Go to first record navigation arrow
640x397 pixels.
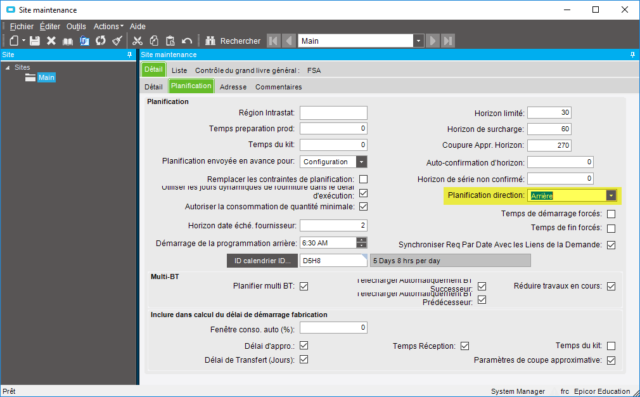pos(273,41)
